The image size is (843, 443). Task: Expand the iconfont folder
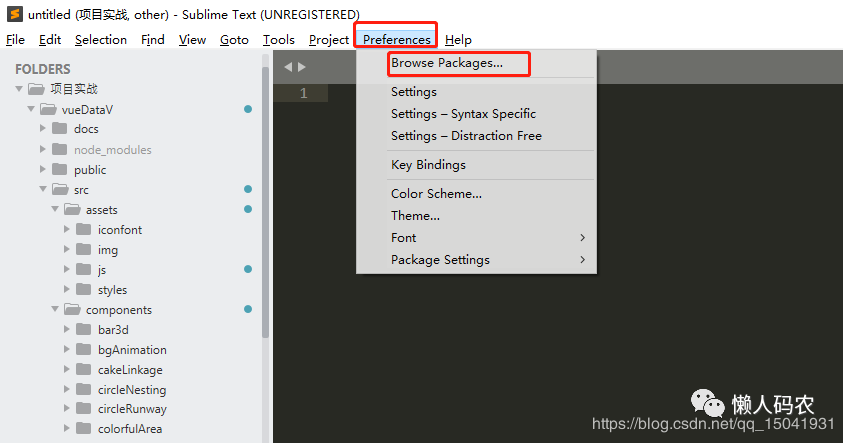[x=67, y=229]
